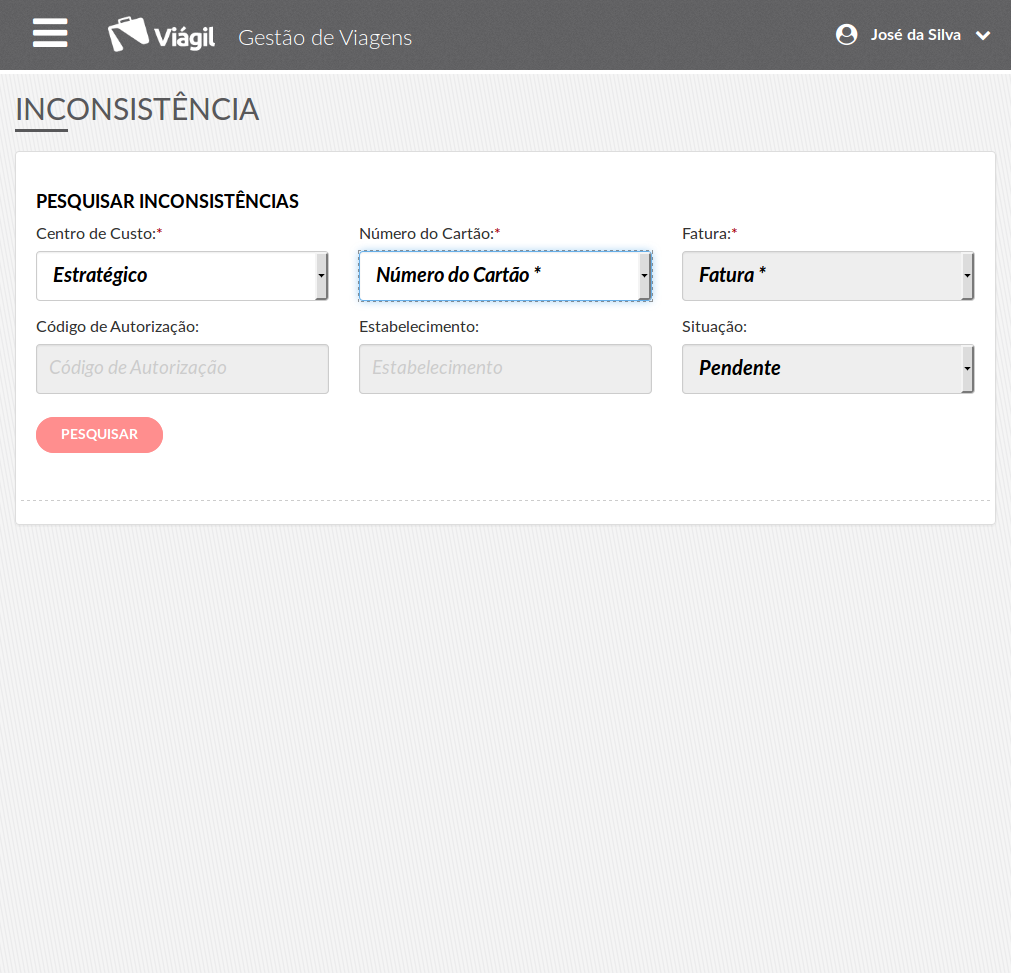This screenshot has width=1011, height=973.
Task: Open the Centro de Custo dropdown
Action: tap(182, 276)
